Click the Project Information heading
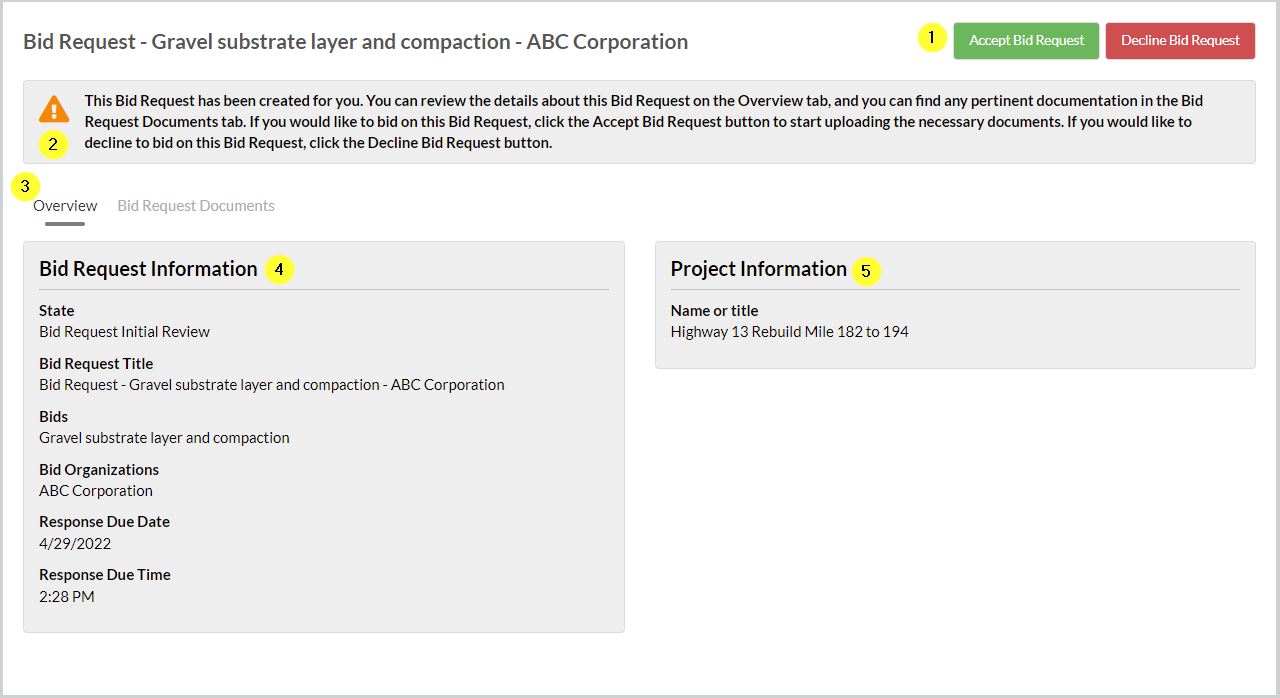 759,268
